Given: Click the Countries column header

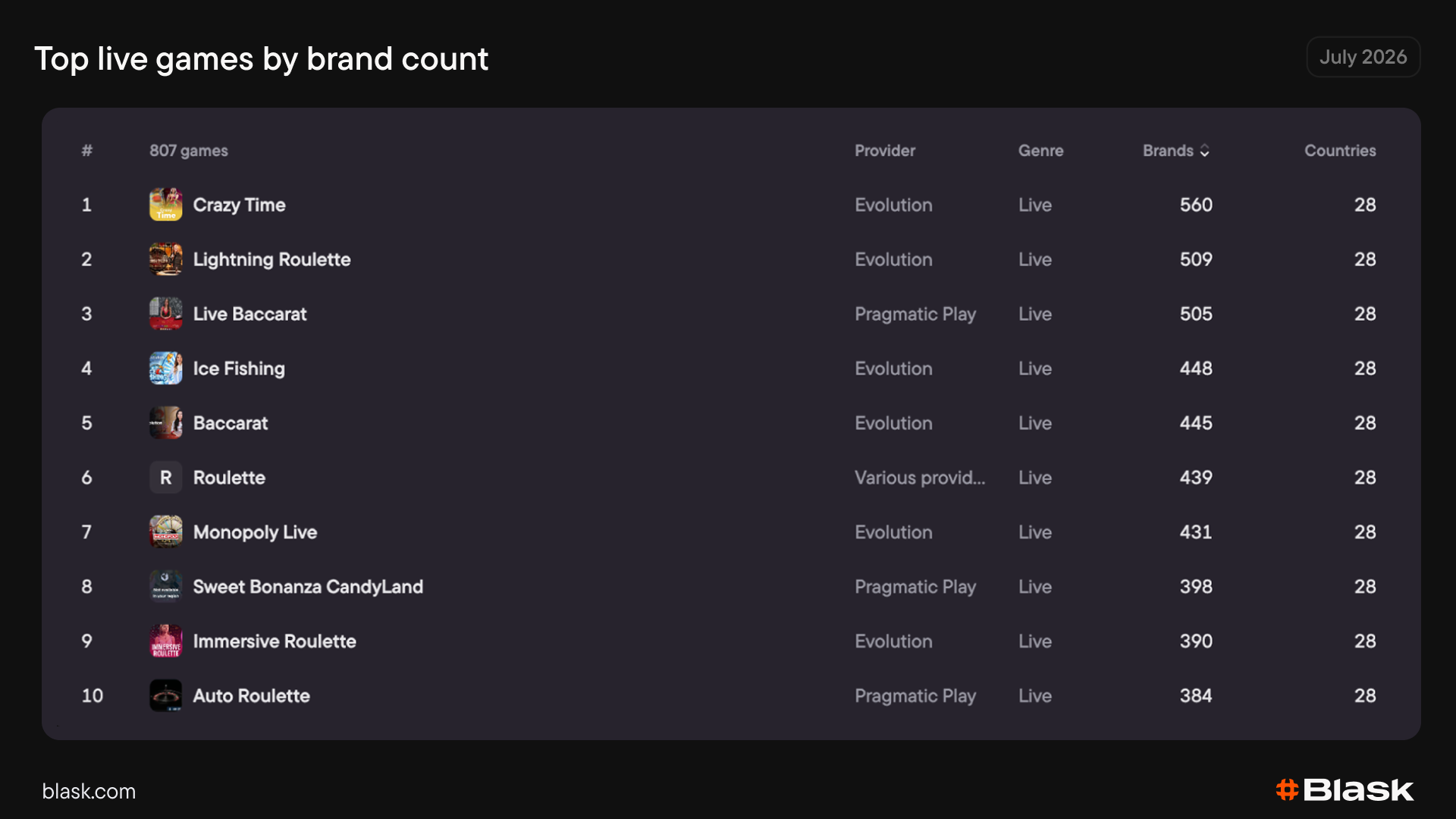Looking at the screenshot, I should pyautogui.click(x=1340, y=151).
